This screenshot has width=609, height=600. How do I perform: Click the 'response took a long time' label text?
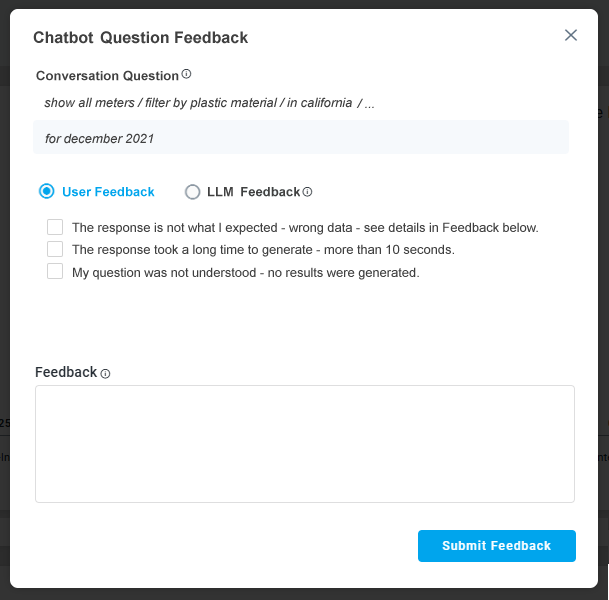pyautogui.click(x=263, y=250)
